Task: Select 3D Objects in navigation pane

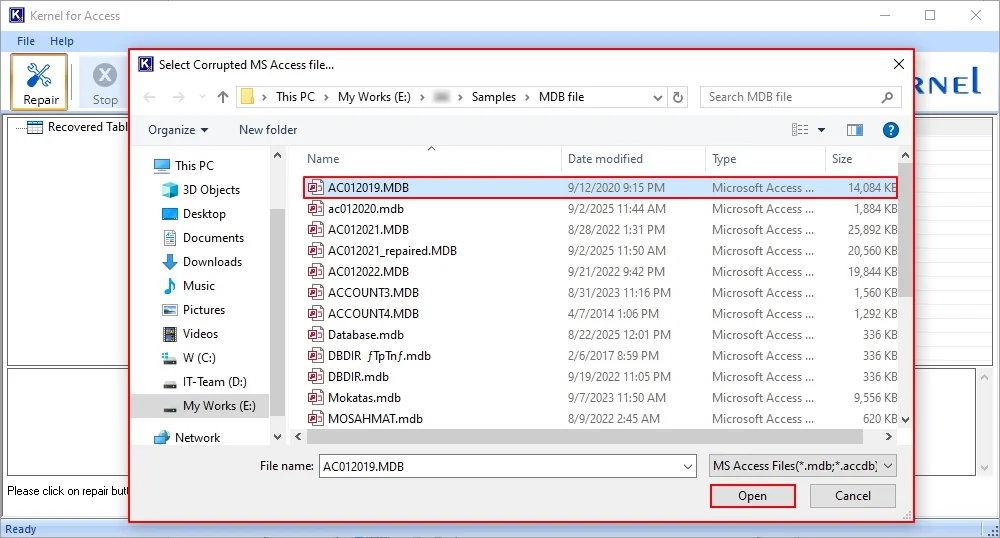Action: point(202,190)
